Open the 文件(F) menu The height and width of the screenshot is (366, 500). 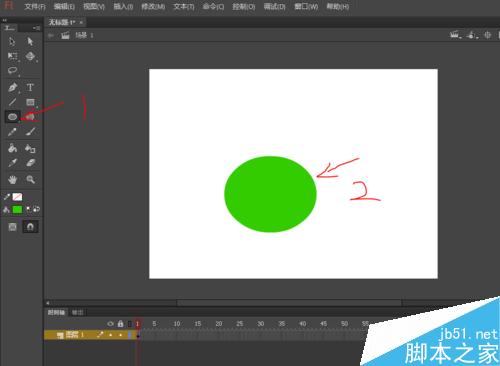[35, 7]
